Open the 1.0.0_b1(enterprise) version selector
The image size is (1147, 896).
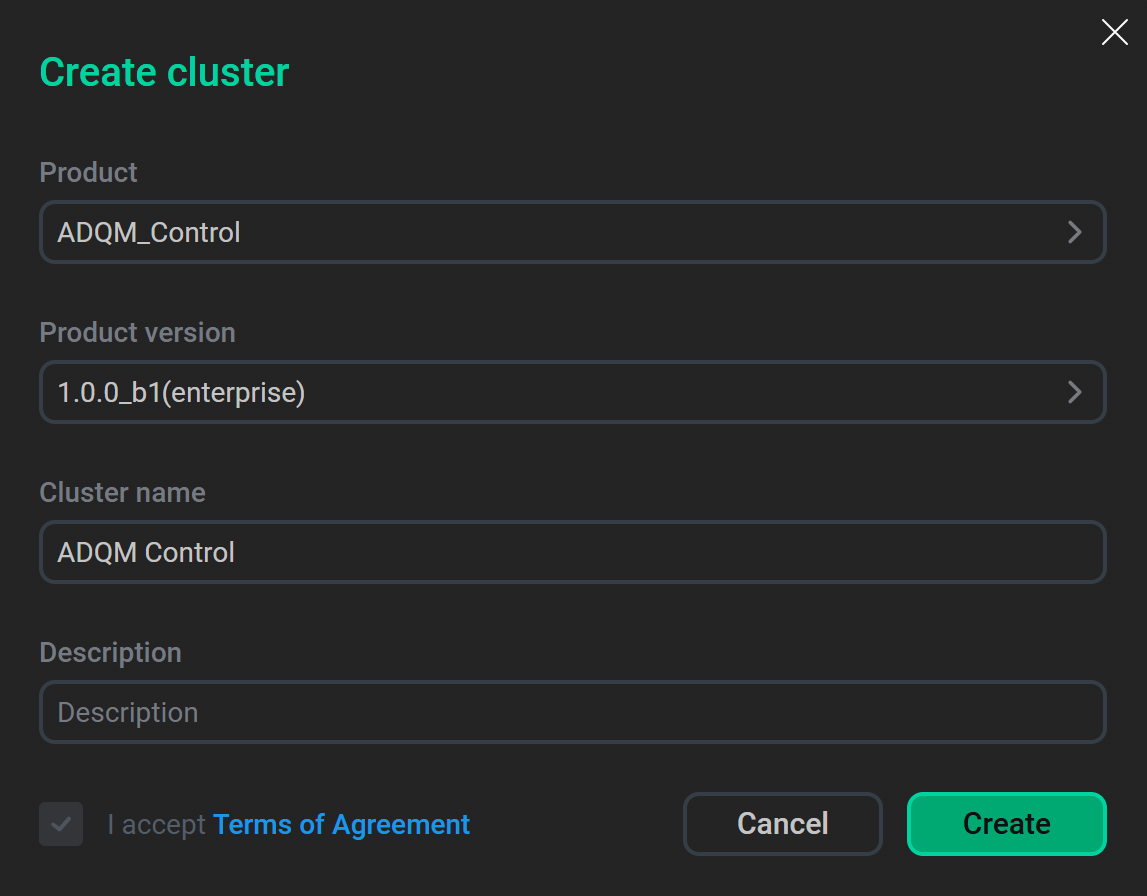pyautogui.click(x=572, y=392)
